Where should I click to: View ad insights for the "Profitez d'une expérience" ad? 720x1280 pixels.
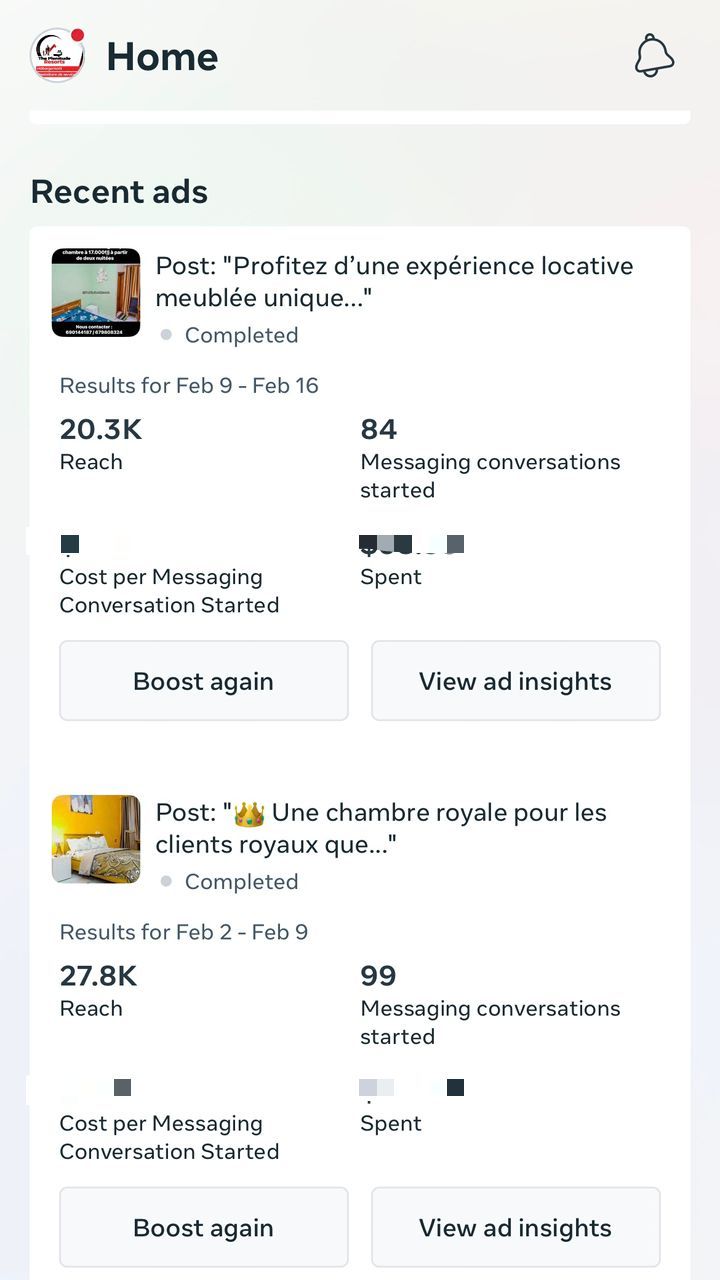tap(515, 681)
